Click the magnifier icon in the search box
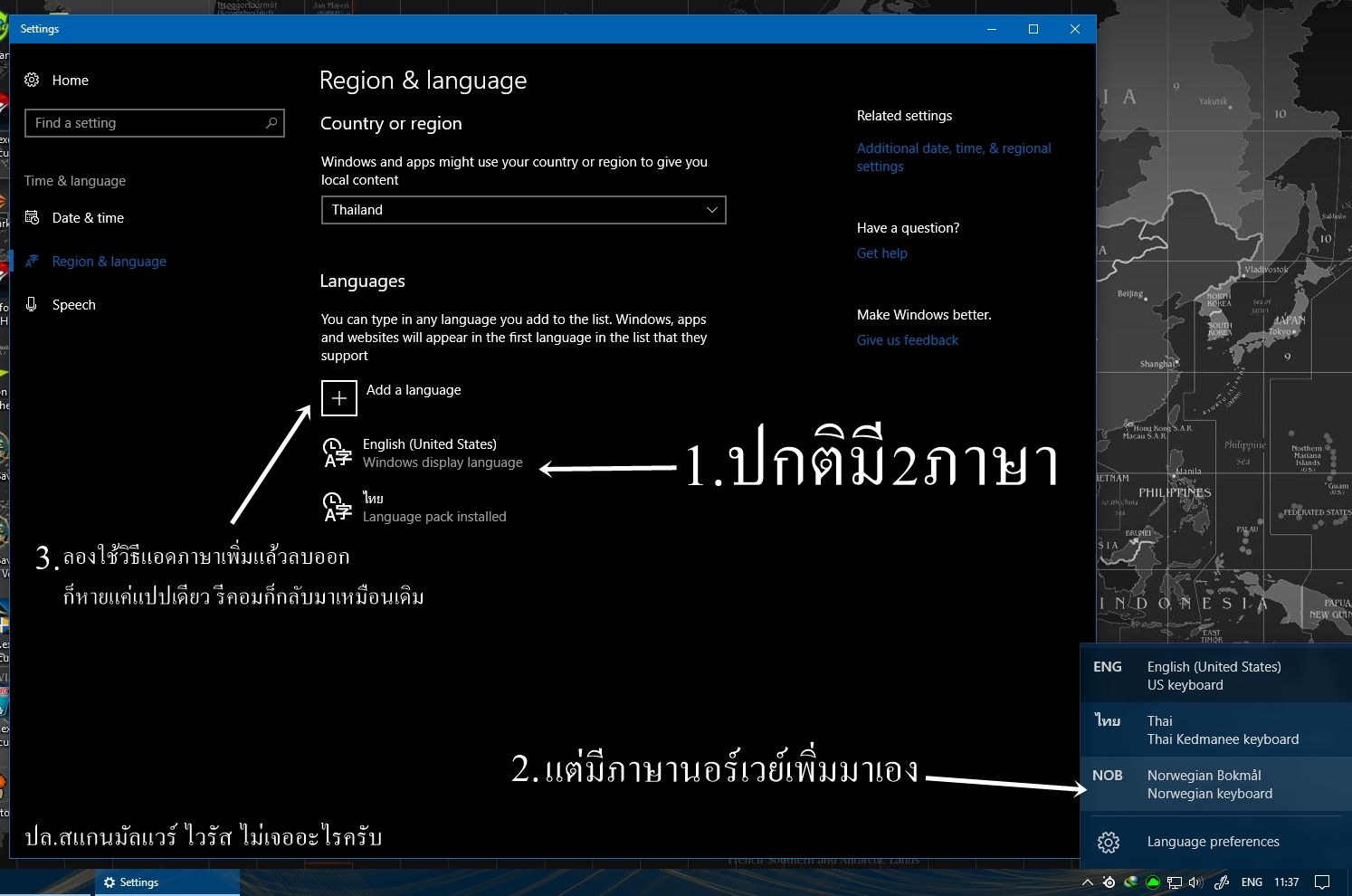Image resolution: width=1352 pixels, height=896 pixels. (271, 123)
